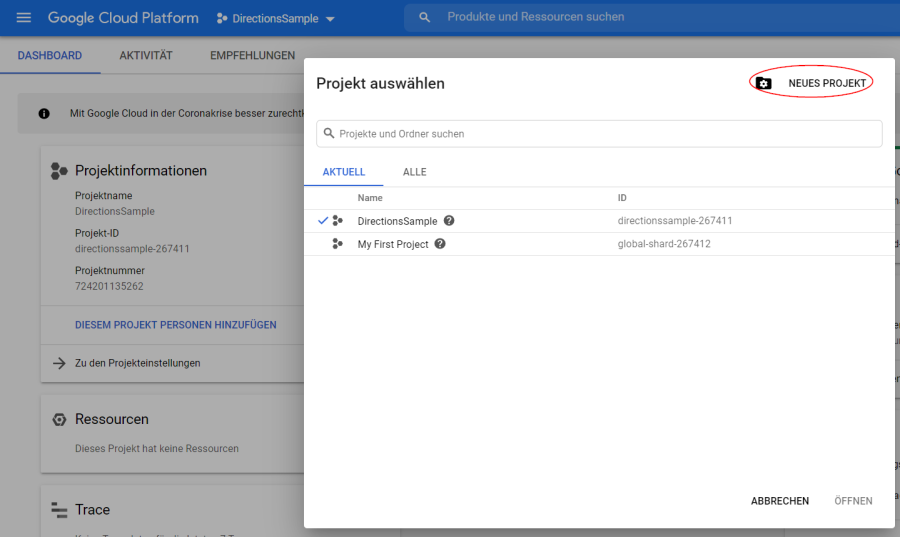The image size is (900, 537).
Task: Click the new project folder icon
Action: pos(764,83)
